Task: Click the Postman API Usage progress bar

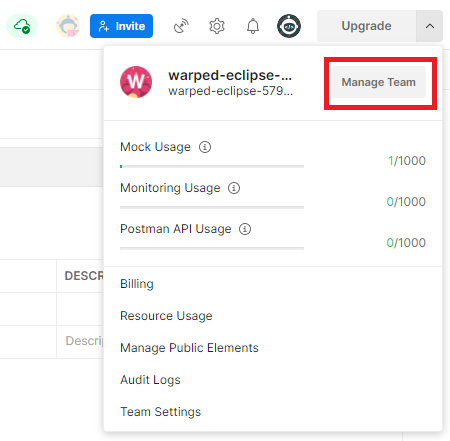Action: 212,248
